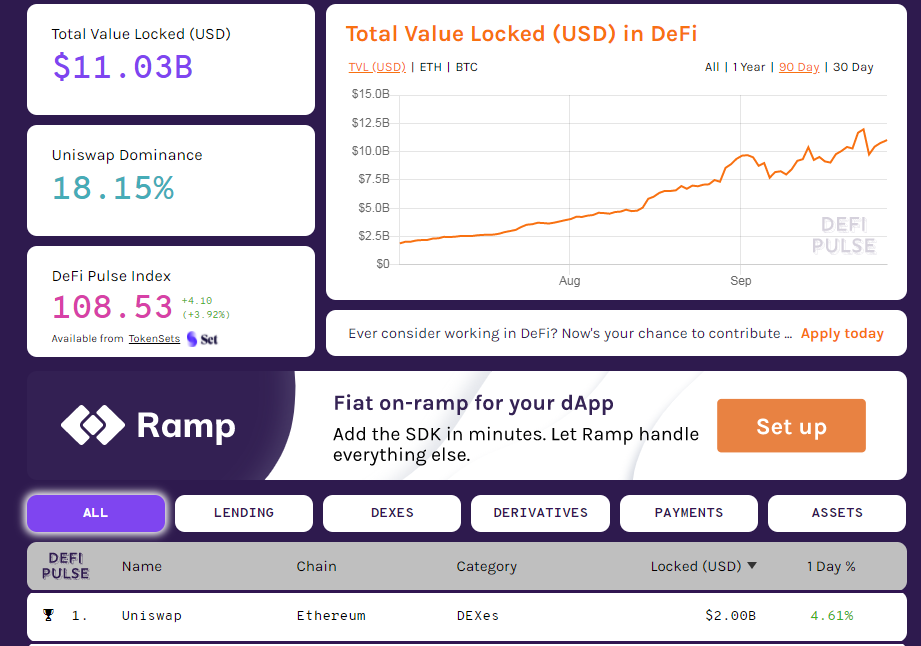Click the trophy icon beside Uniswap rank

[49, 615]
